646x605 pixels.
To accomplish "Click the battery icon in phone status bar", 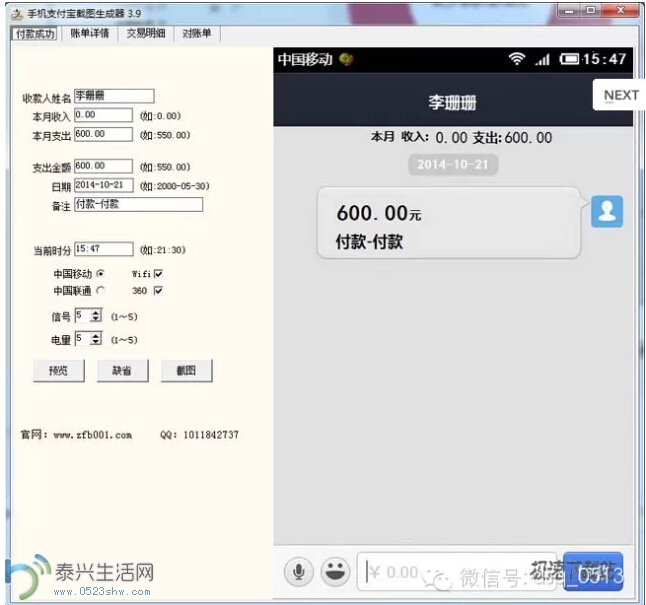I will pyautogui.click(x=570, y=59).
